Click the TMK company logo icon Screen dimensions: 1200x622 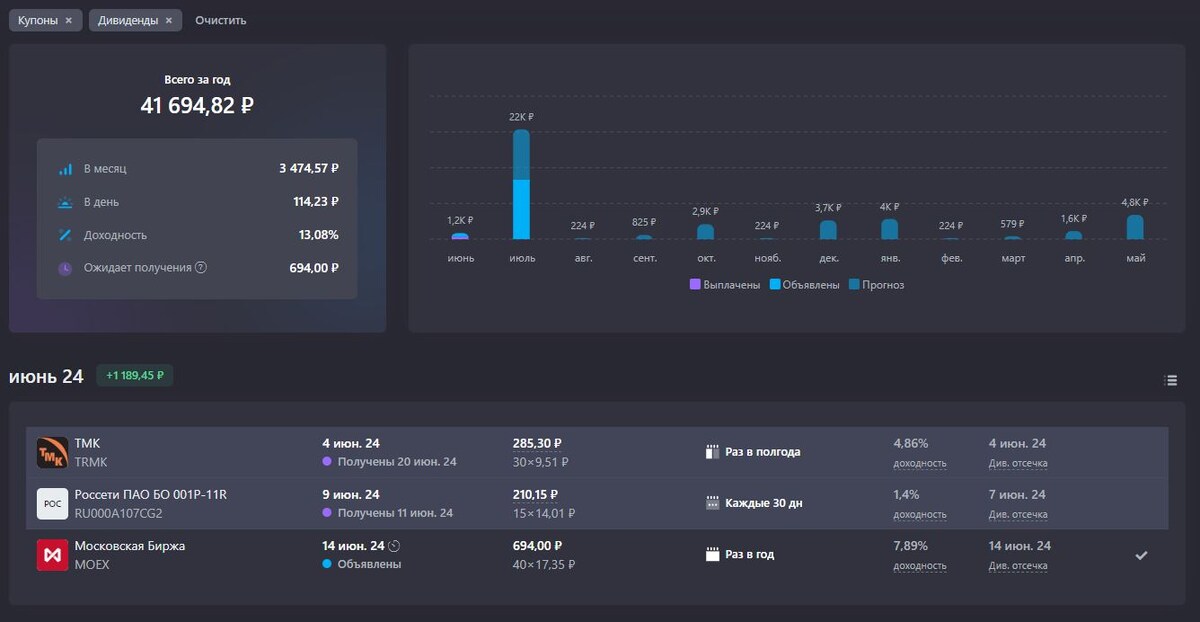pos(52,452)
